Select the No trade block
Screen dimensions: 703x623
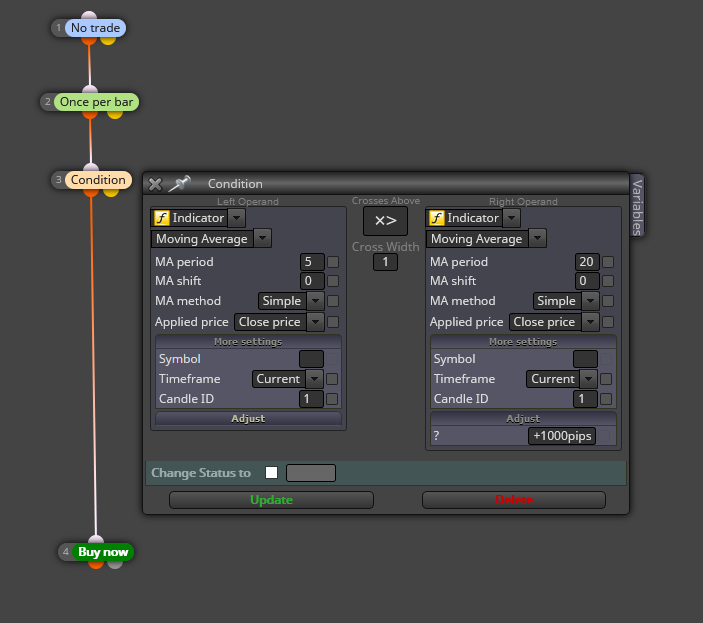[x=95, y=28]
